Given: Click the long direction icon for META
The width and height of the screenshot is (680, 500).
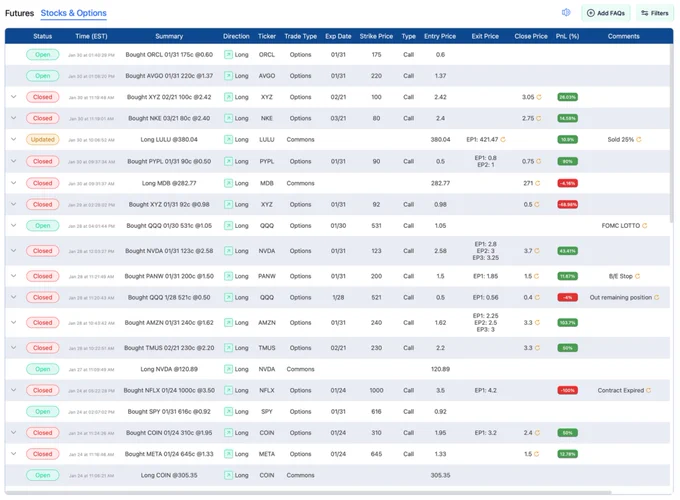Looking at the screenshot, I should point(228,454).
